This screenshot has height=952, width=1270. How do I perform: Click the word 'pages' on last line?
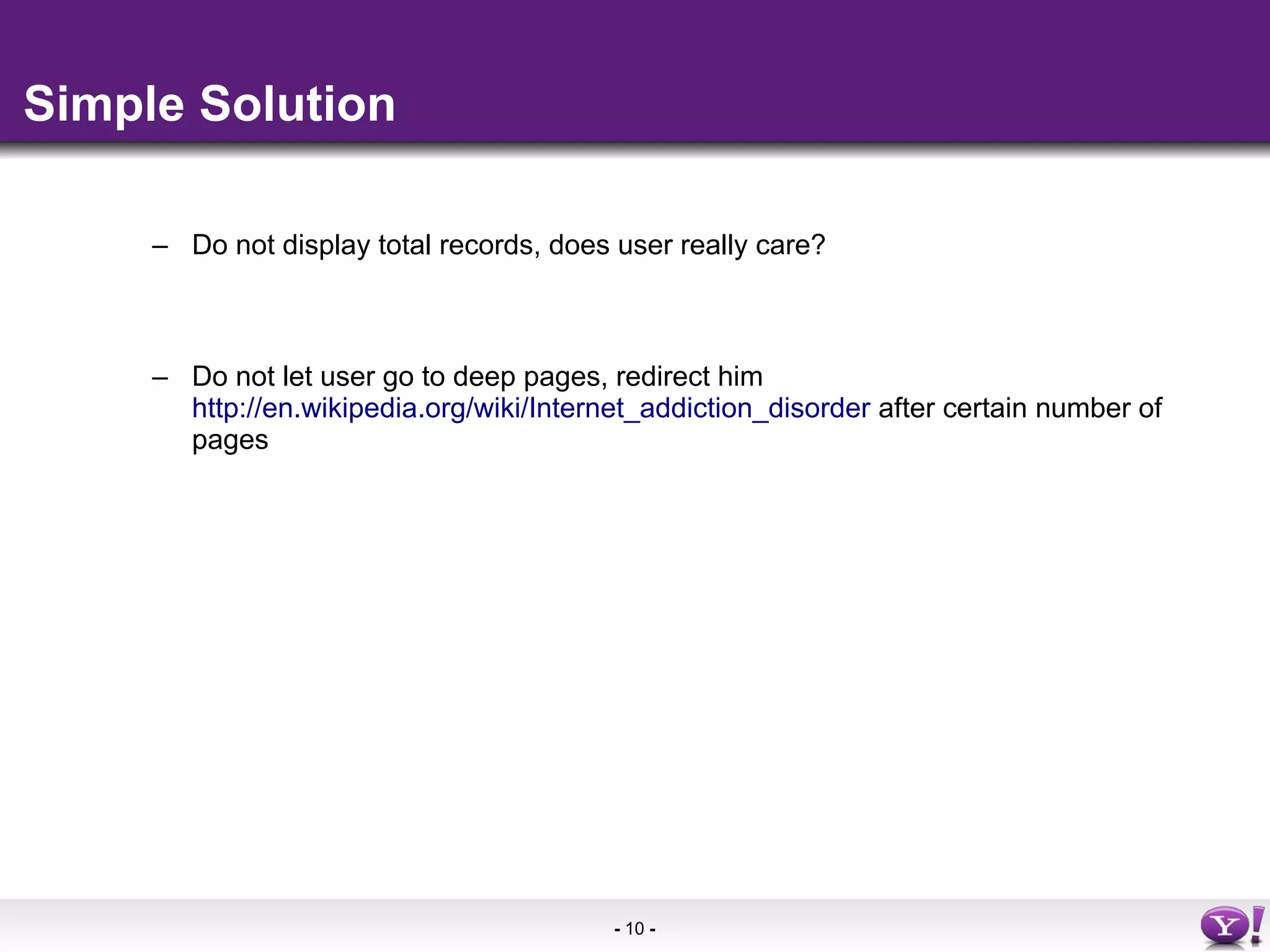230,441
